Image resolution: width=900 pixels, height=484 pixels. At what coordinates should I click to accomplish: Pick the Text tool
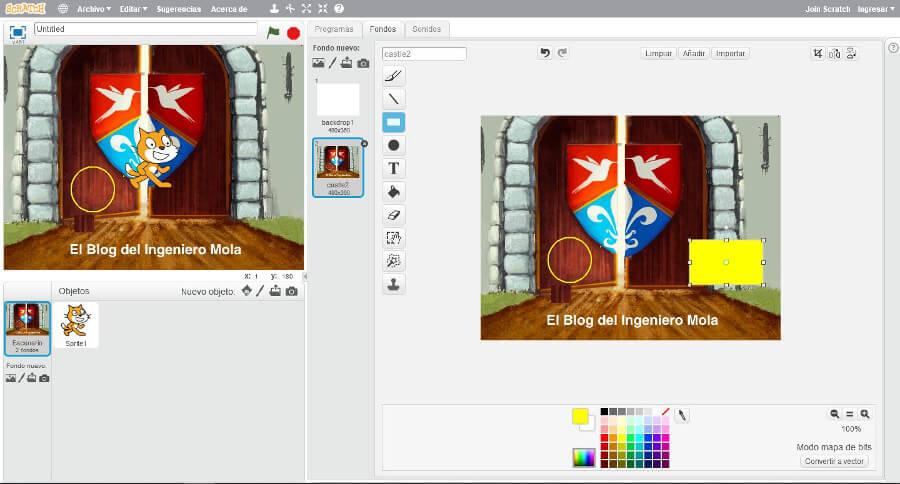point(394,168)
